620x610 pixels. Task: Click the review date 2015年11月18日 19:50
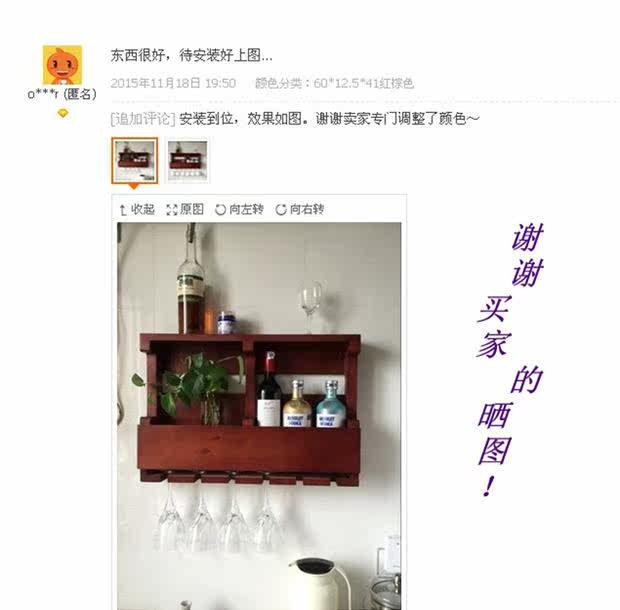point(173,83)
